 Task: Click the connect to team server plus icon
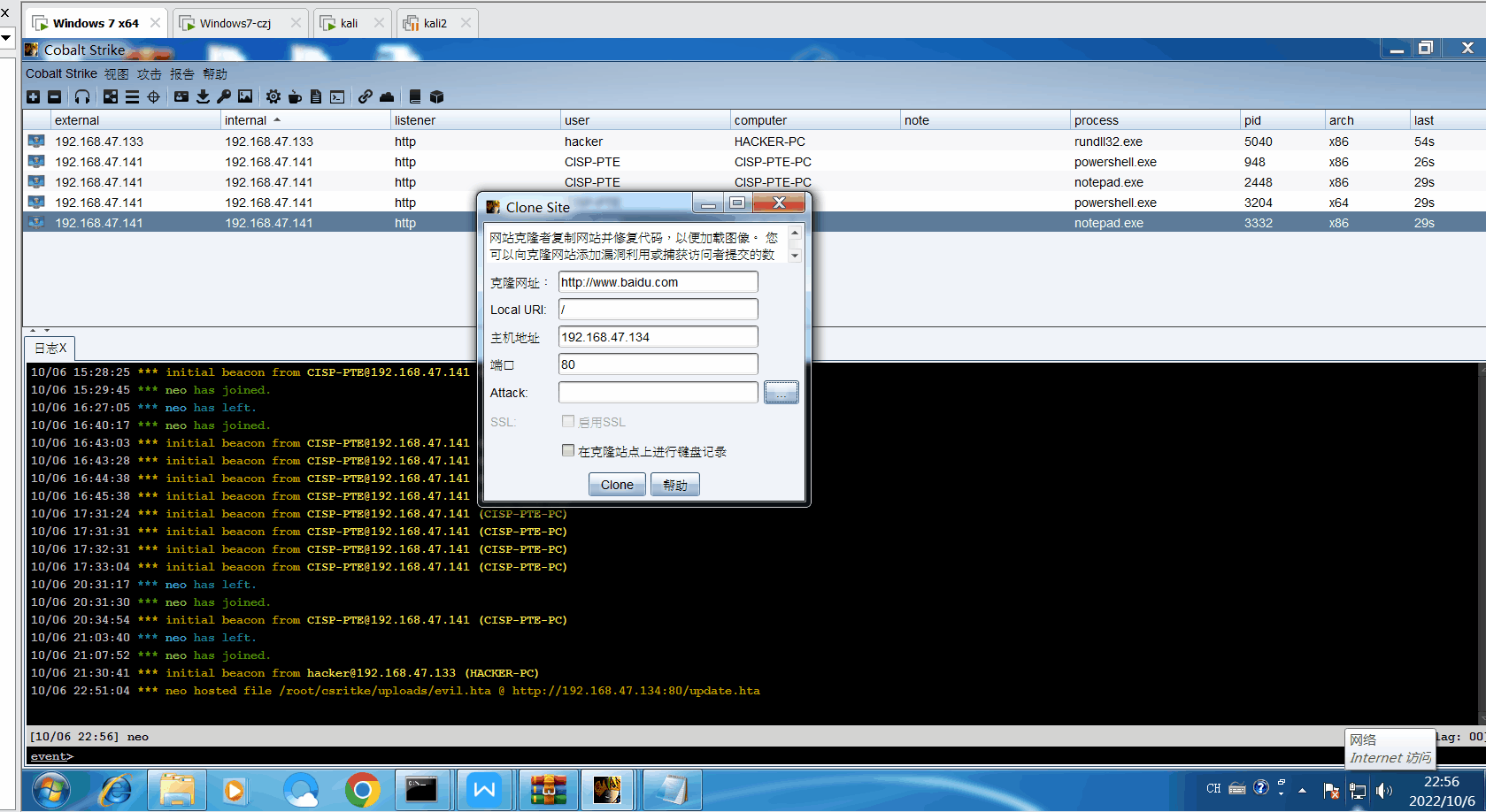tap(34, 97)
